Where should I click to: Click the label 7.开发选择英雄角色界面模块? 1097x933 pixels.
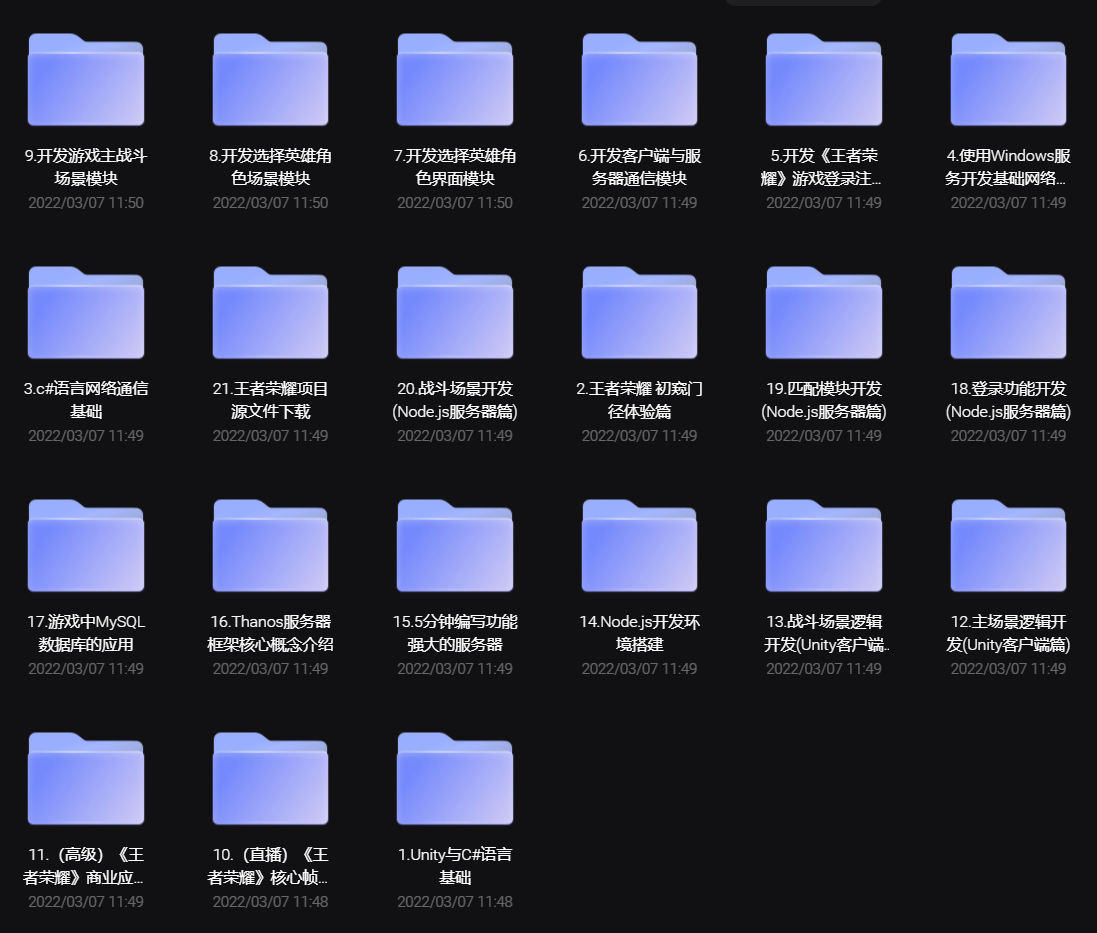tap(455, 167)
